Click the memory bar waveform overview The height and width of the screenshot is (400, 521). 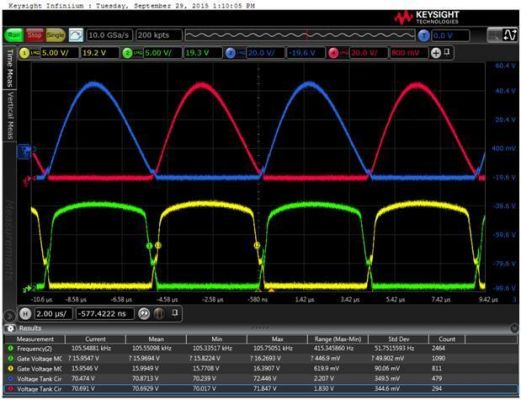300,35
